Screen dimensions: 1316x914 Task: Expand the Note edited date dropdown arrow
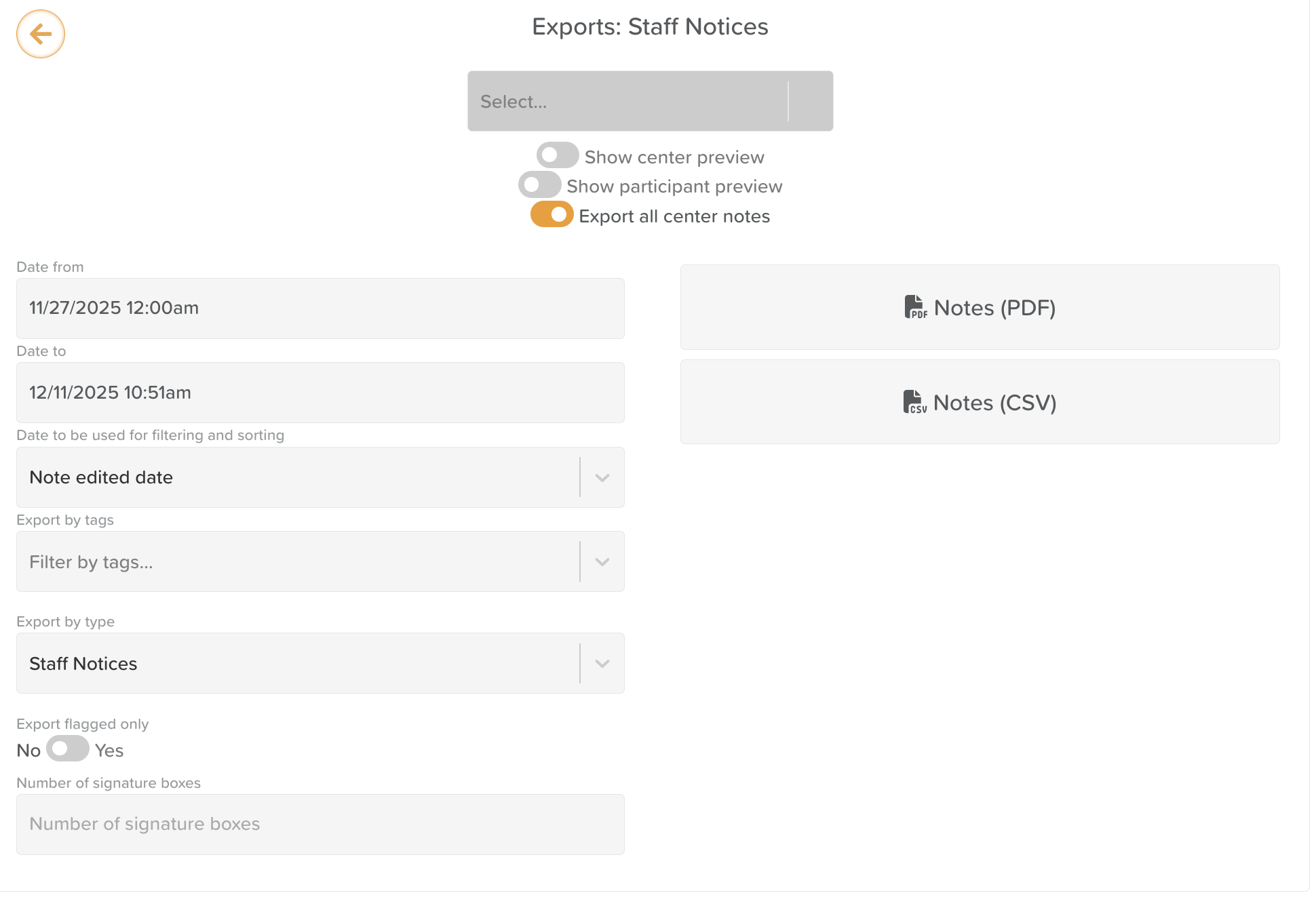pyautogui.click(x=602, y=477)
